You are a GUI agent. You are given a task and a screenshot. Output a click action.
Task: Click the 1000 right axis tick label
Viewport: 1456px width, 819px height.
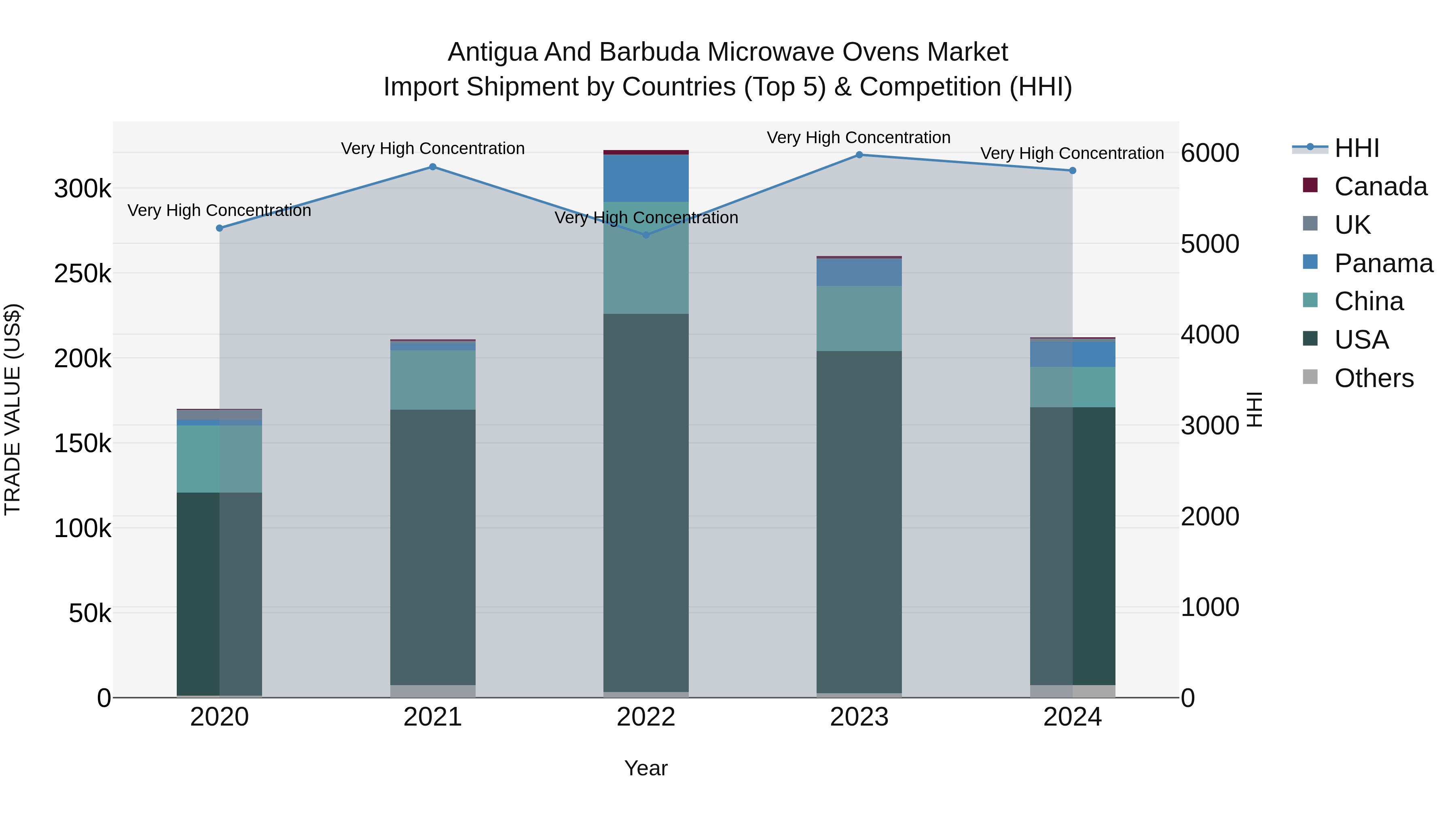click(1210, 607)
